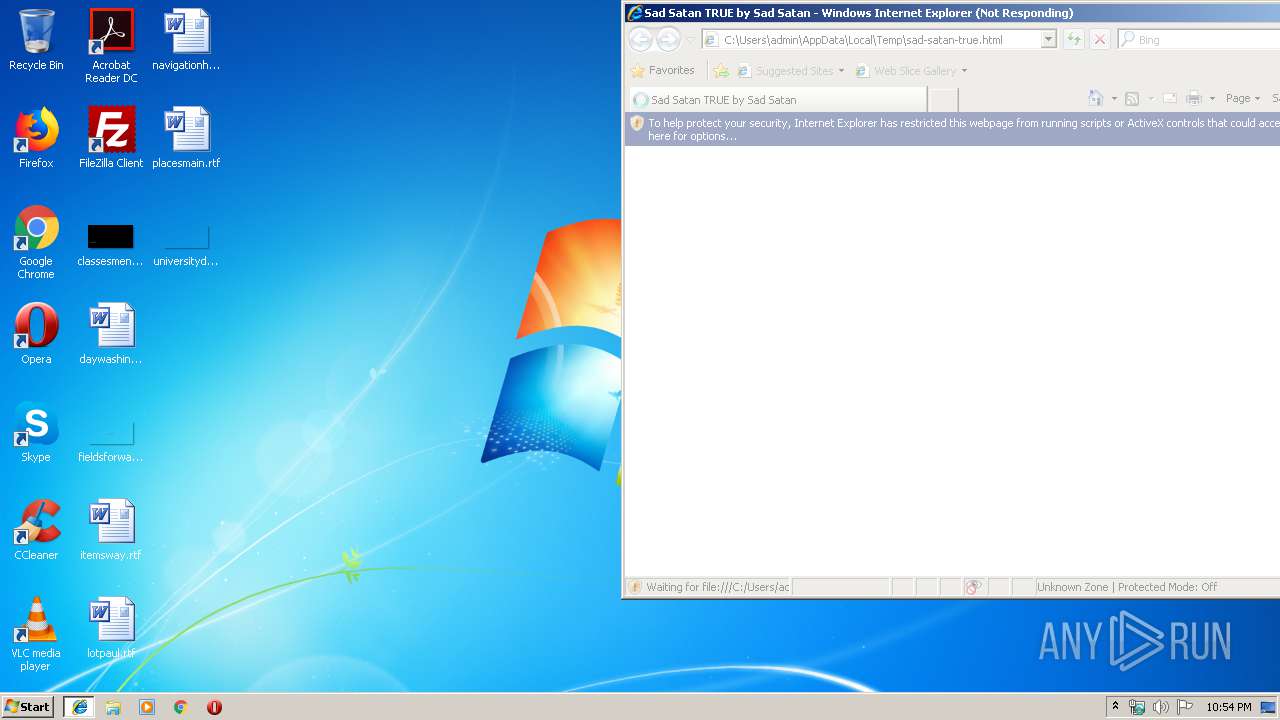1280x720 pixels.
Task: Click the Read Mail envelope icon
Action: click(1170, 98)
